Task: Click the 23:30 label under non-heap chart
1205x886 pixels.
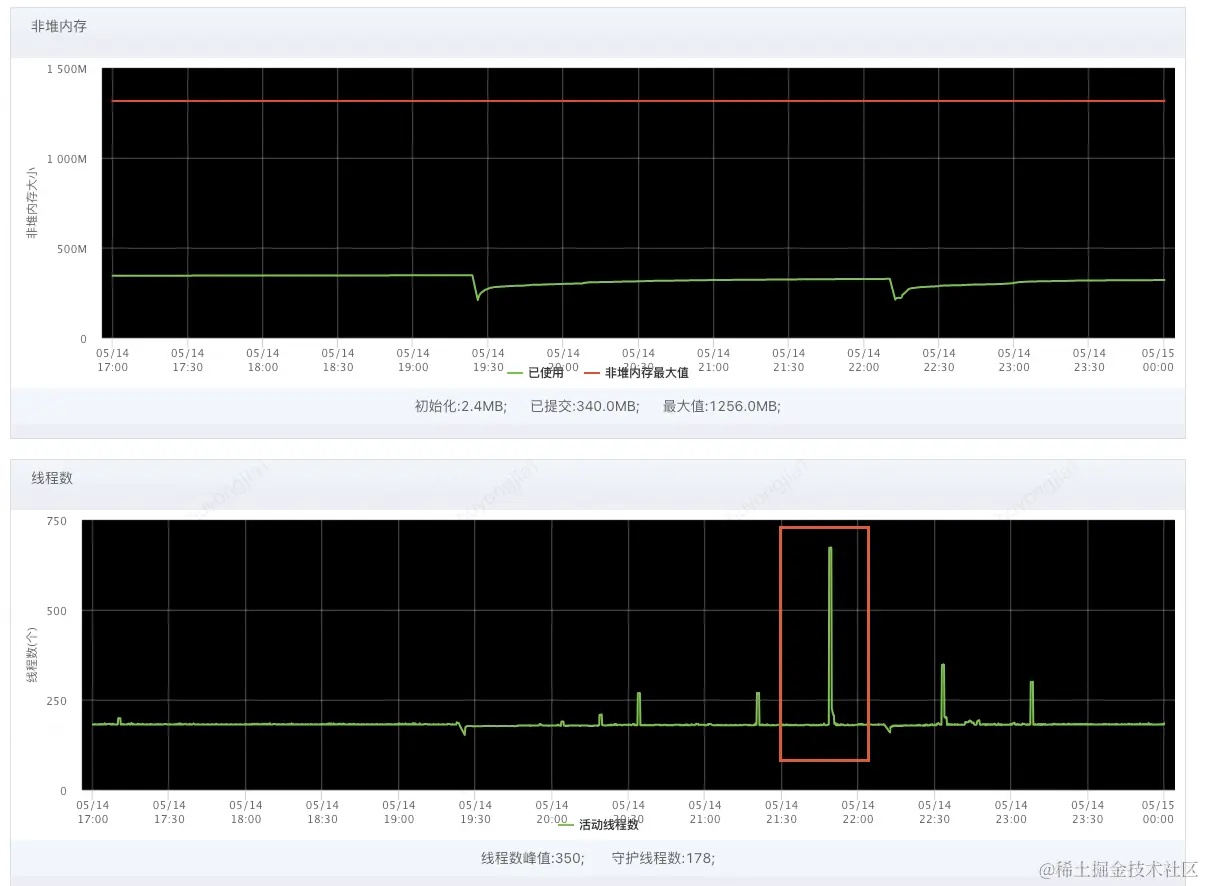Action: pyautogui.click(x=1089, y=360)
